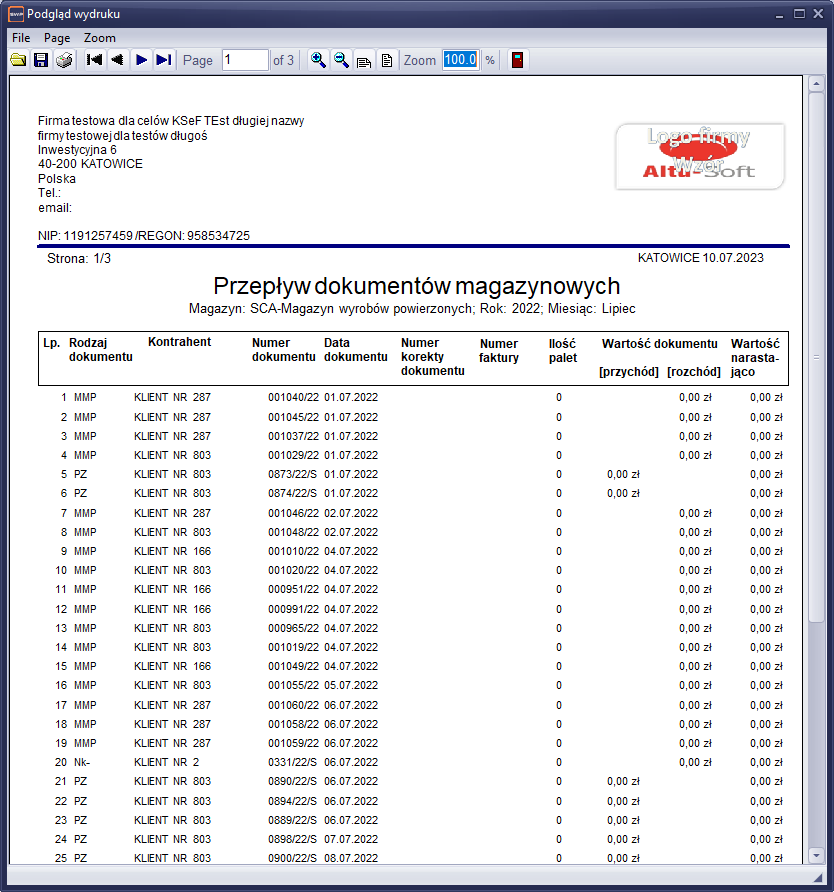Maximize the Podgląd wydruku window
834x892 pixels.
(800, 14)
